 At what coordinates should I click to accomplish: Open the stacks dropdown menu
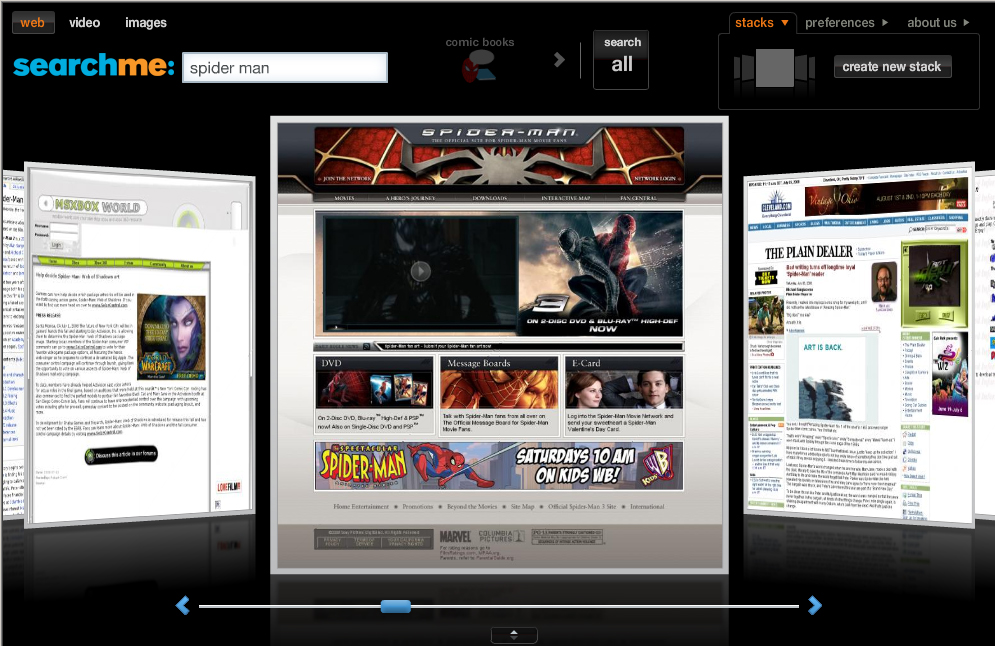pyautogui.click(x=761, y=23)
